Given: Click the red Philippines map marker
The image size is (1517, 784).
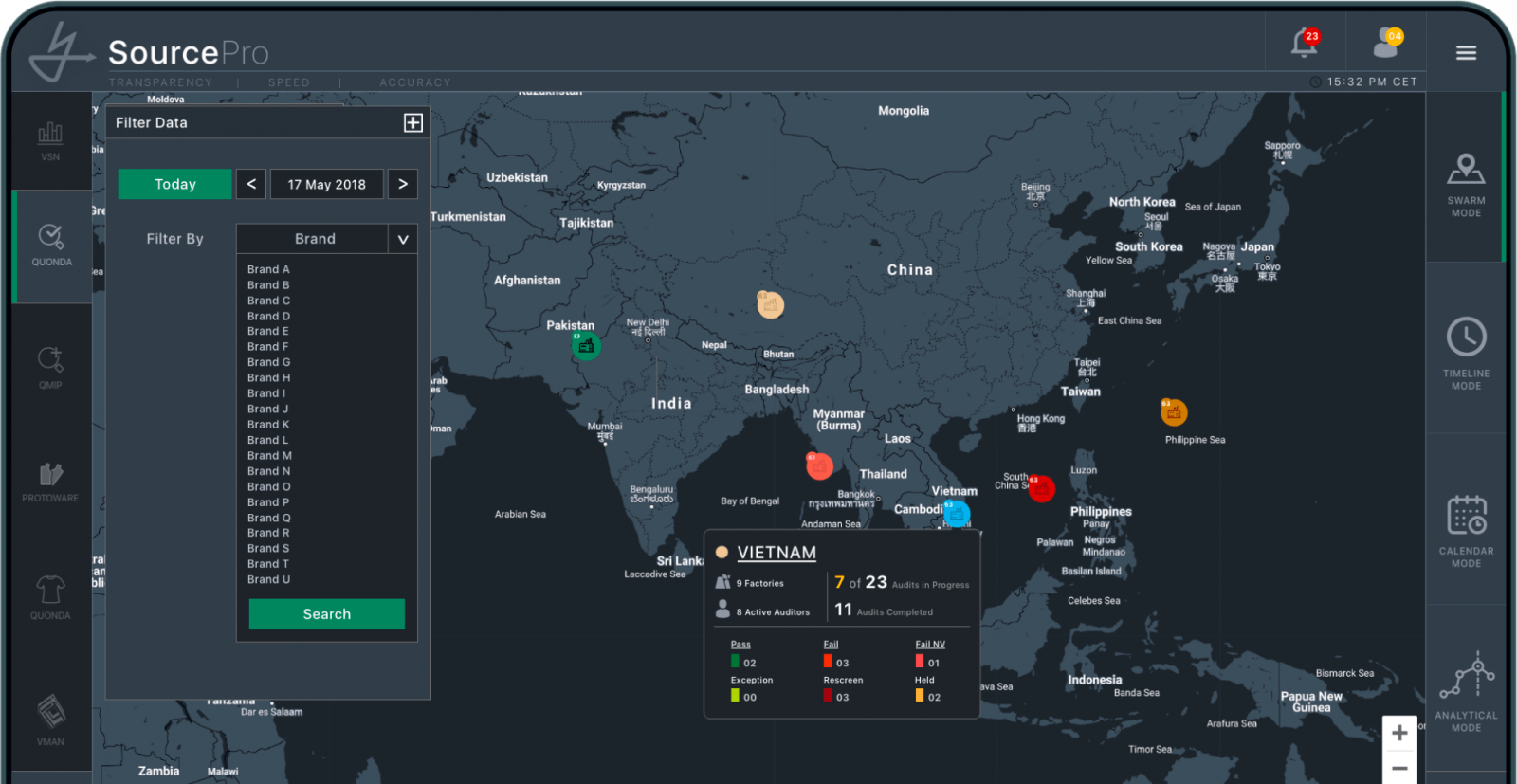Looking at the screenshot, I should click(x=1041, y=488).
